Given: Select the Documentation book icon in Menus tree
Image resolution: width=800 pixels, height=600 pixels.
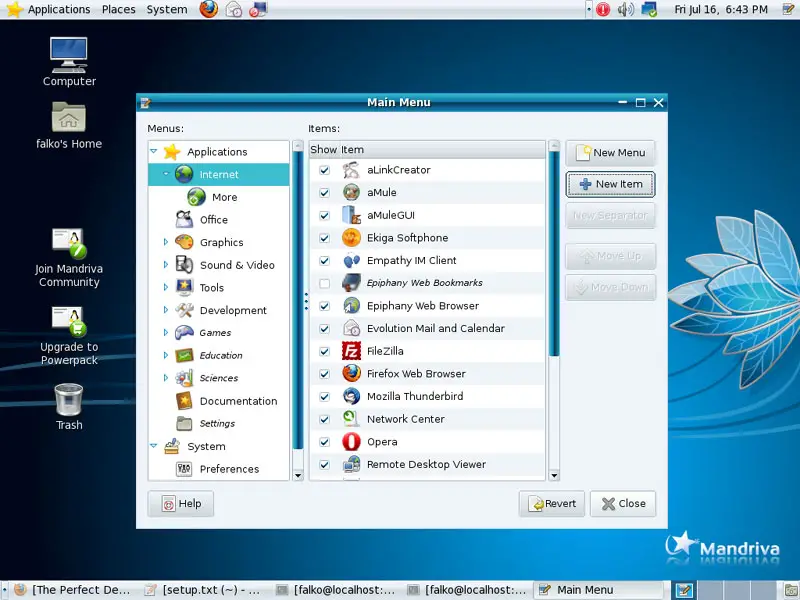Looking at the screenshot, I should [184, 401].
